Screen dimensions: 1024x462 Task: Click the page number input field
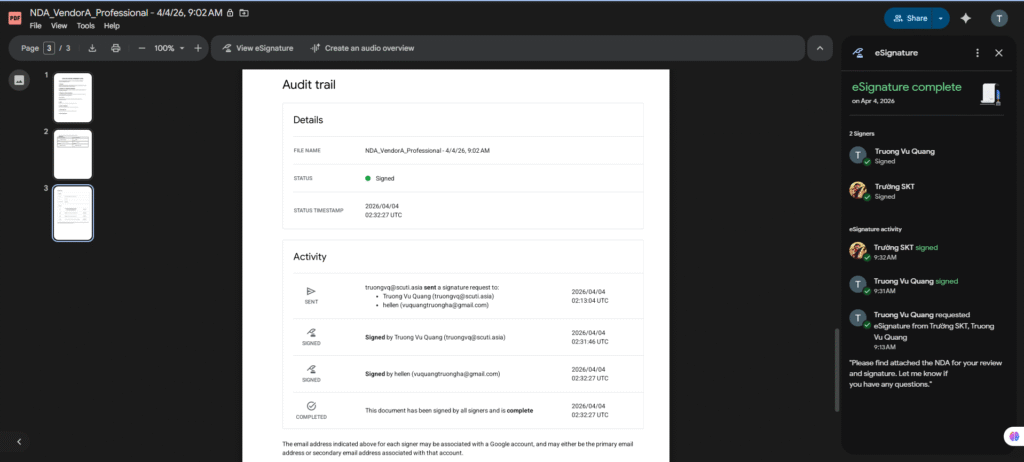[48, 48]
